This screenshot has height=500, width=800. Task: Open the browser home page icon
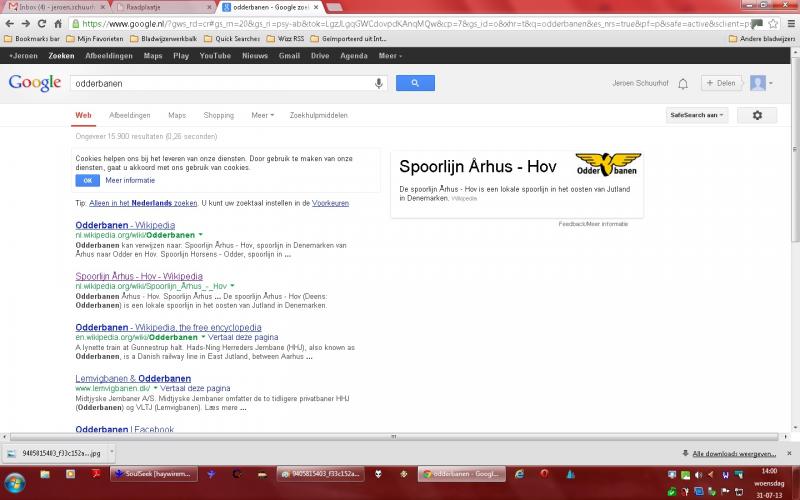[x=58, y=23]
